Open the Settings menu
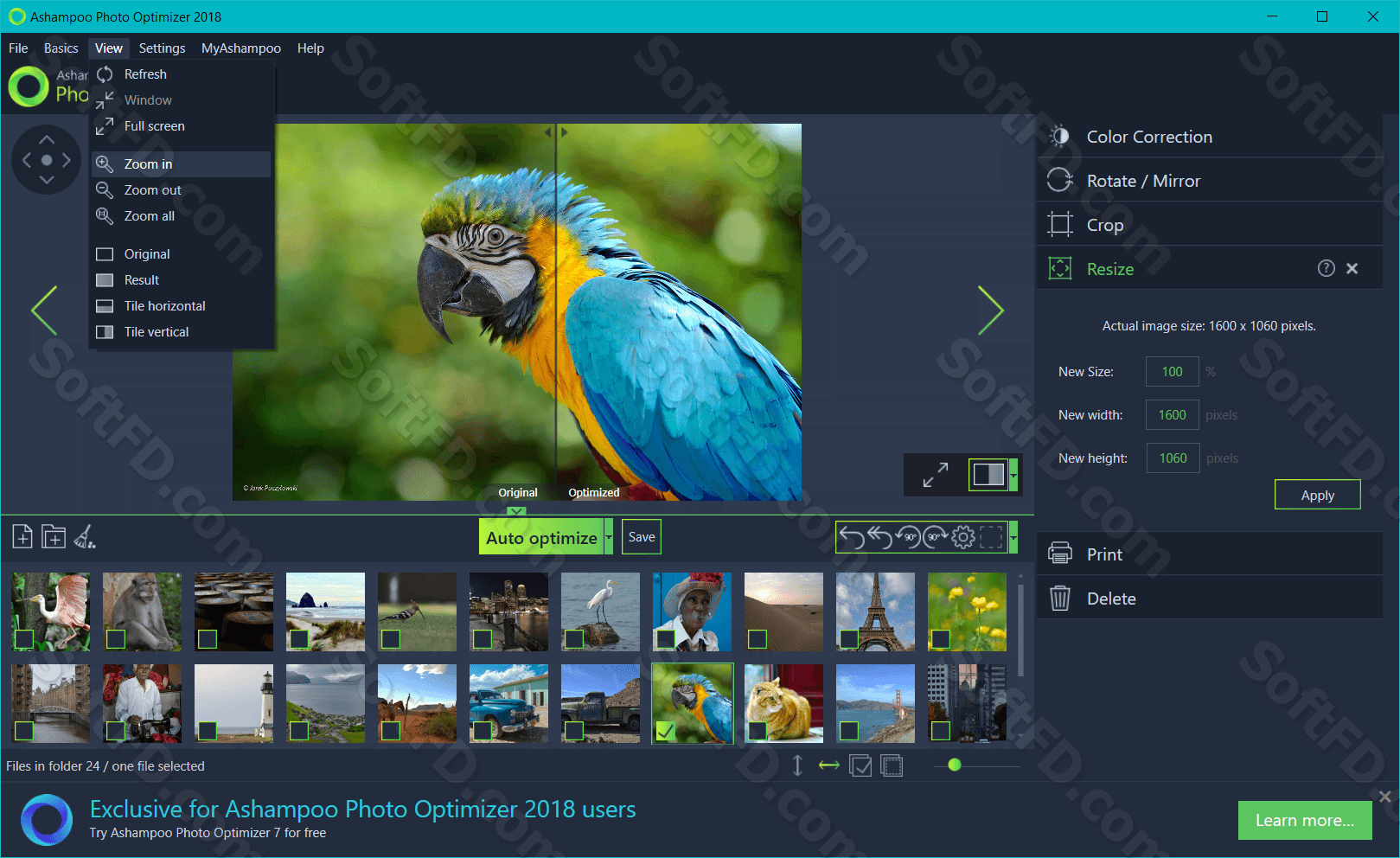 click(x=162, y=48)
